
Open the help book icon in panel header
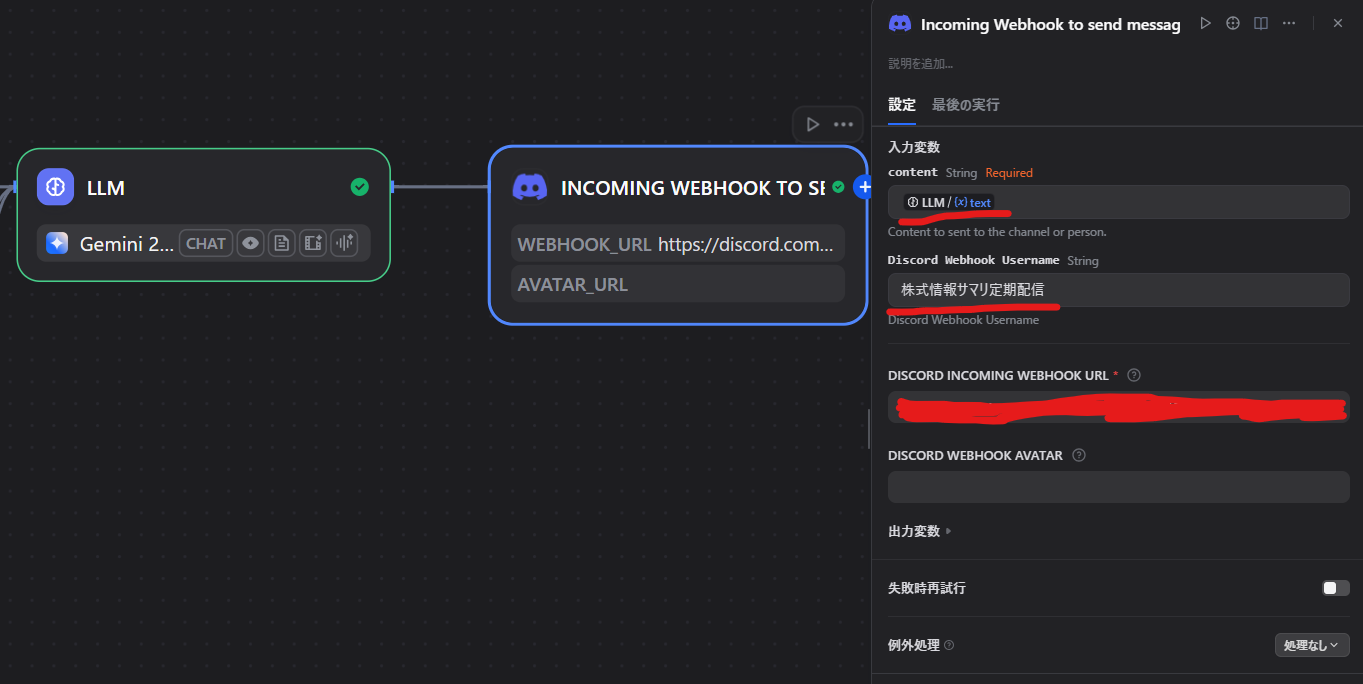pyautogui.click(x=1261, y=23)
